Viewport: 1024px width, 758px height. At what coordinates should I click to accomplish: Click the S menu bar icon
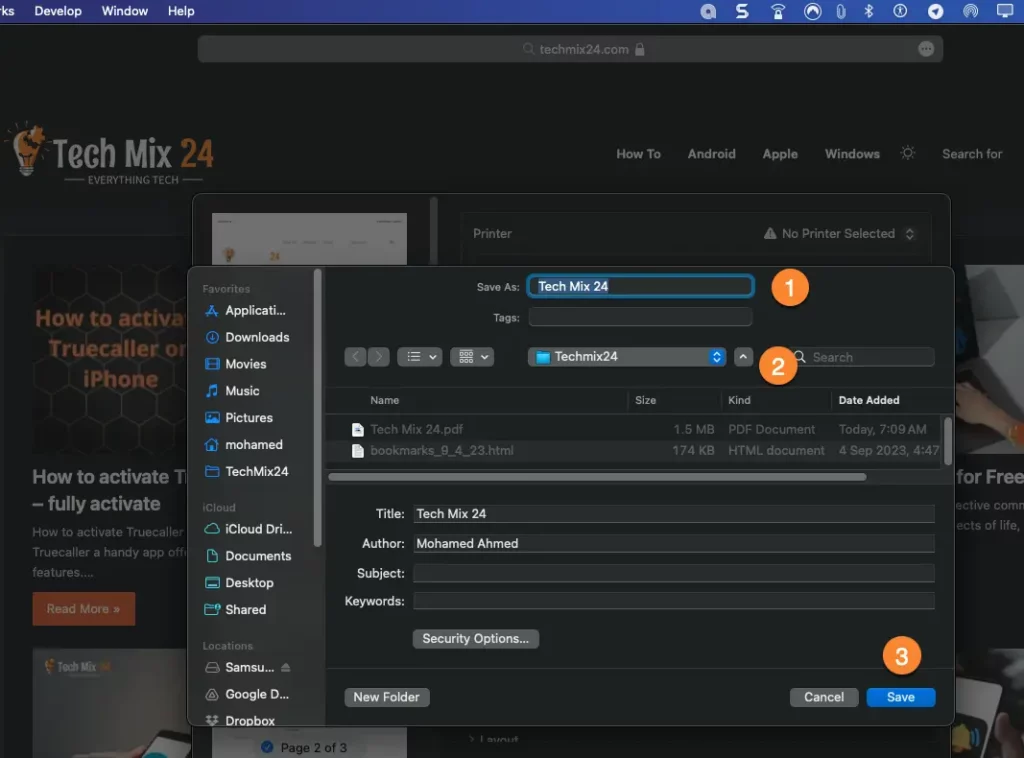[x=742, y=11]
